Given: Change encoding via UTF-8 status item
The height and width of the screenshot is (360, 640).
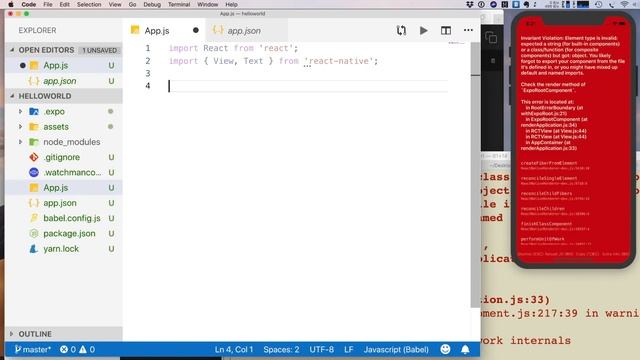Looking at the screenshot, I should tap(322, 349).
